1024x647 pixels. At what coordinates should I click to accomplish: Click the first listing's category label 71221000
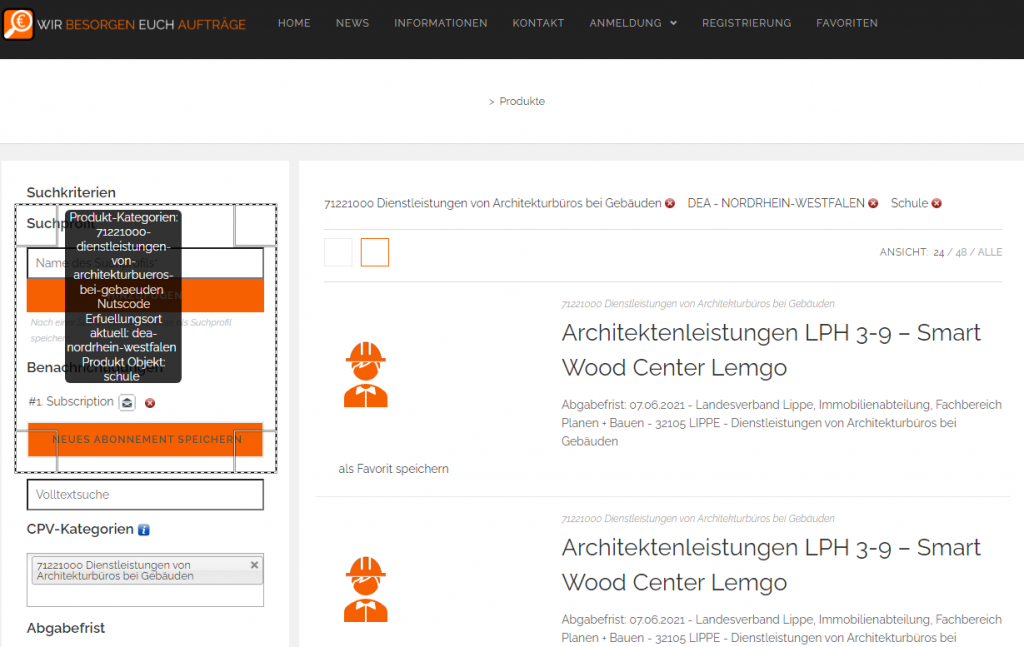[x=697, y=304]
